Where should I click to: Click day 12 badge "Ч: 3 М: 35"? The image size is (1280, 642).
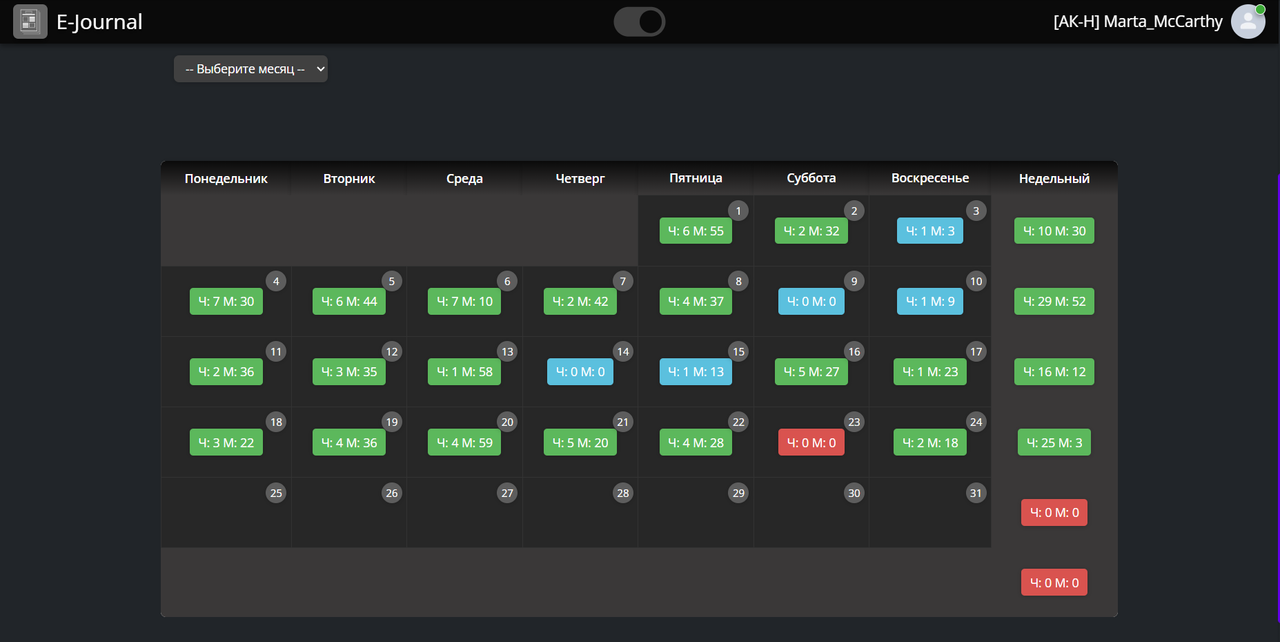pyautogui.click(x=349, y=371)
